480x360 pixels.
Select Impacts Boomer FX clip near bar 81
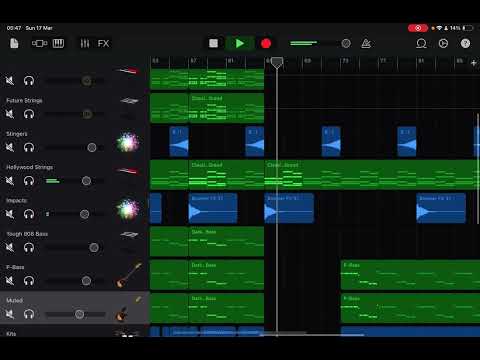[x=441, y=208]
